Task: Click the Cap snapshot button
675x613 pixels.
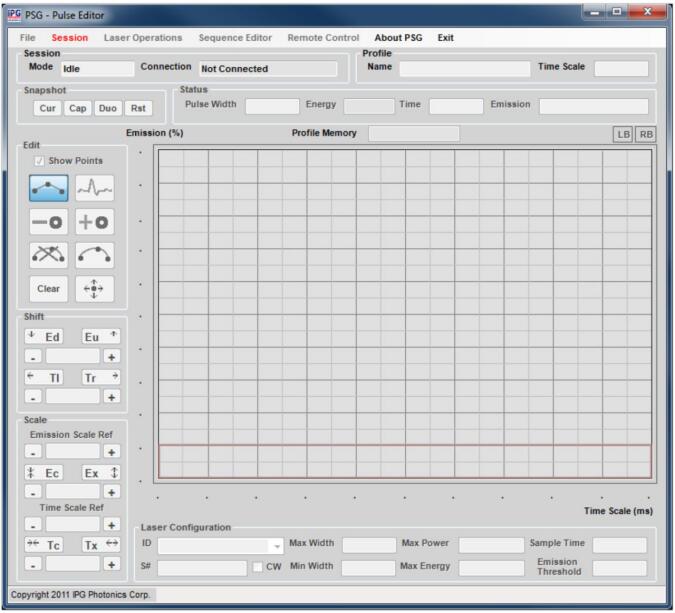Action: click(x=78, y=108)
